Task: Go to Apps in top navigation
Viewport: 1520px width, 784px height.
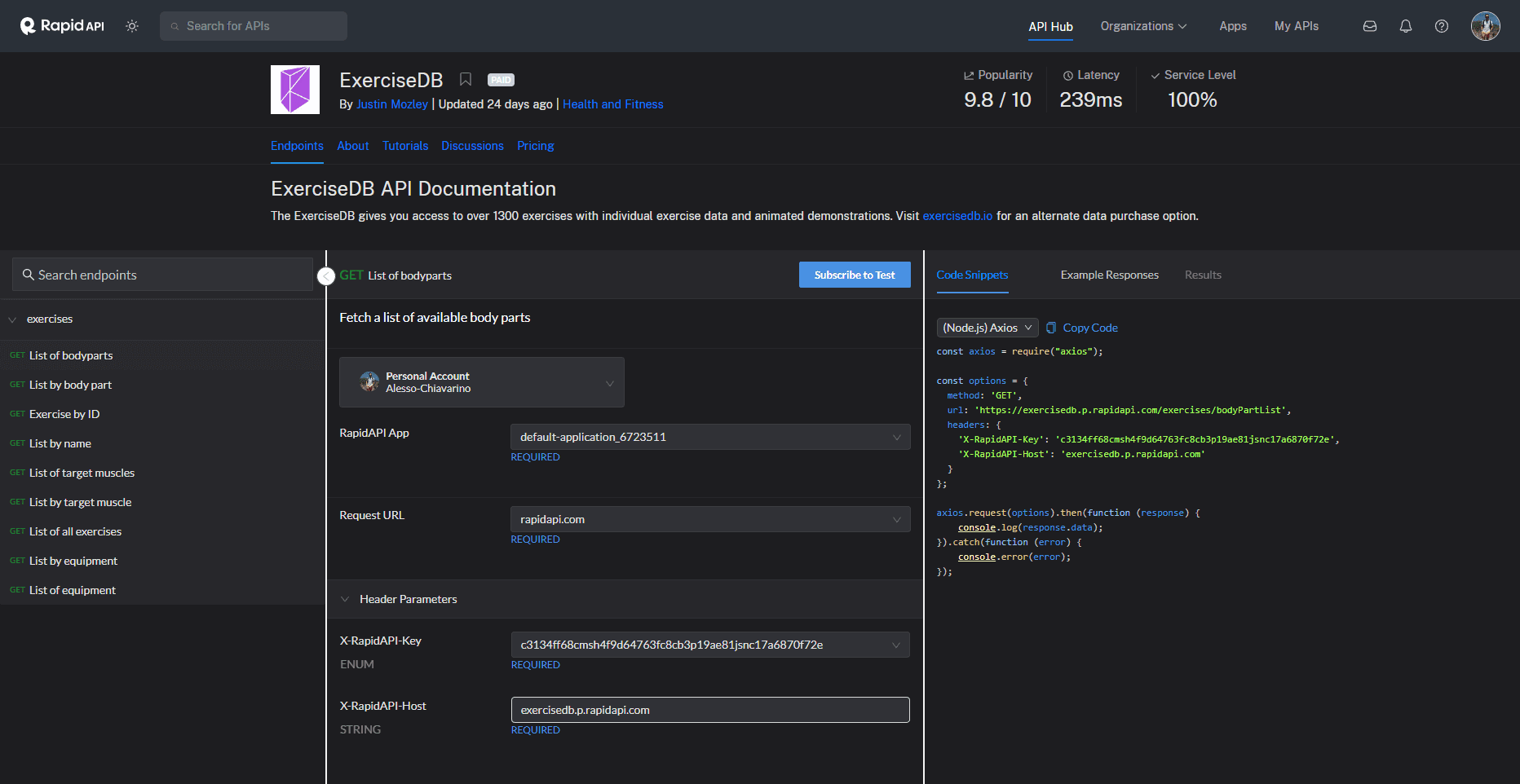Action: coord(1233,26)
